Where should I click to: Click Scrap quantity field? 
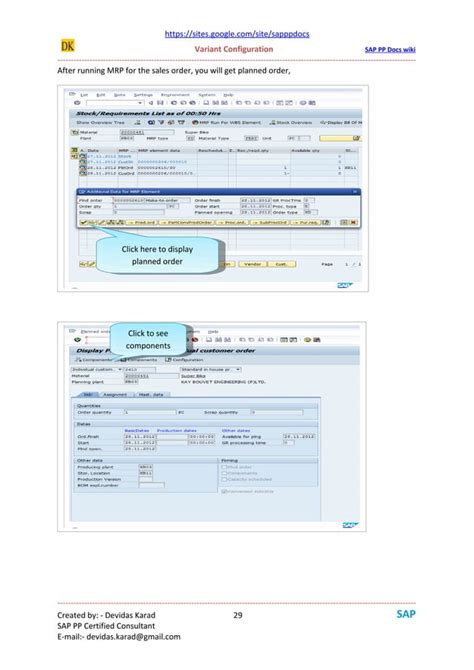(277, 412)
